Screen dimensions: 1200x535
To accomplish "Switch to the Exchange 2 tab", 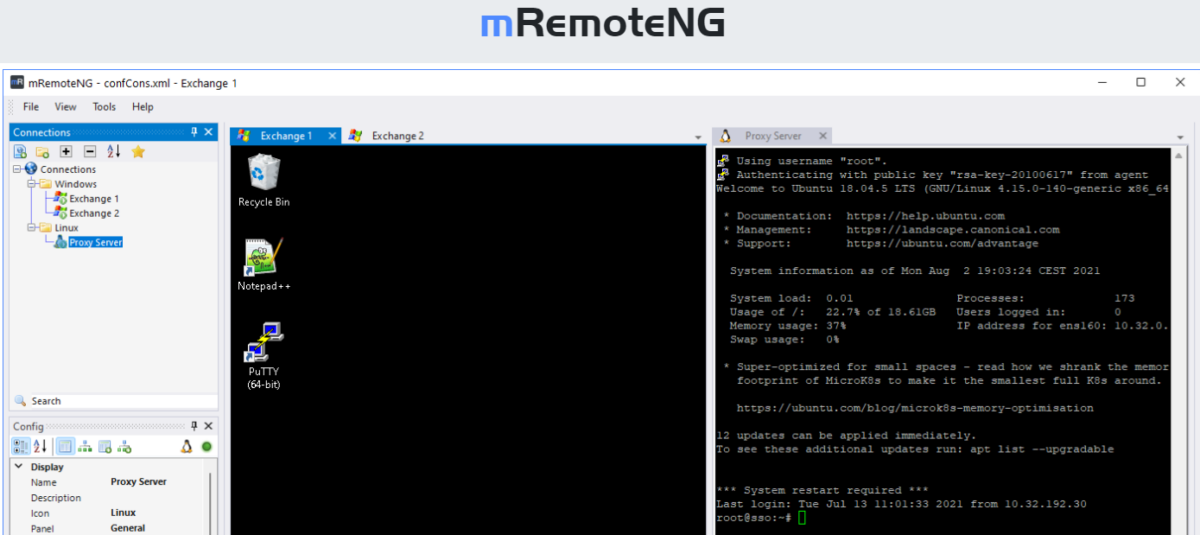I will pos(397,136).
